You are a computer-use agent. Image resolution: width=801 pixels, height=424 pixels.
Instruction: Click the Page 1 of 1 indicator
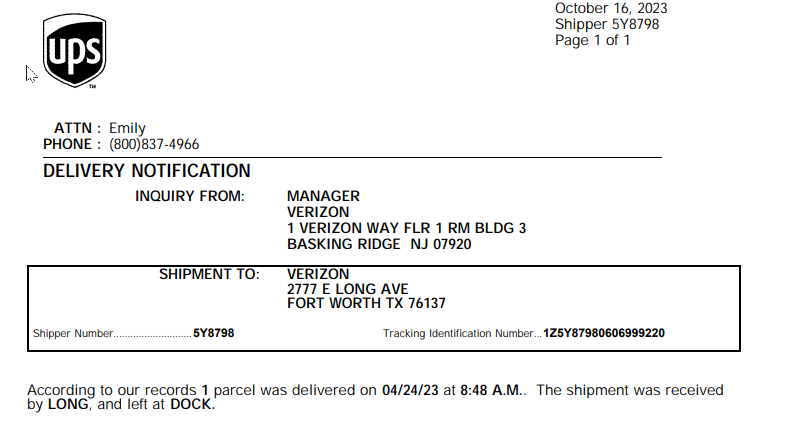click(x=593, y=40)
